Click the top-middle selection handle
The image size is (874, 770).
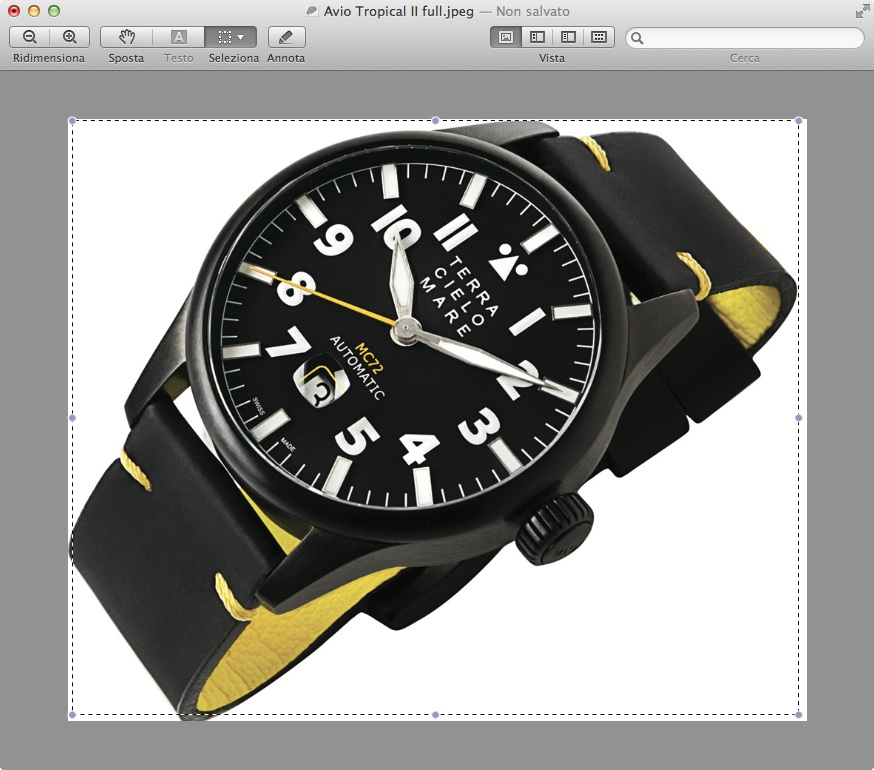click(x=435, y=121)
